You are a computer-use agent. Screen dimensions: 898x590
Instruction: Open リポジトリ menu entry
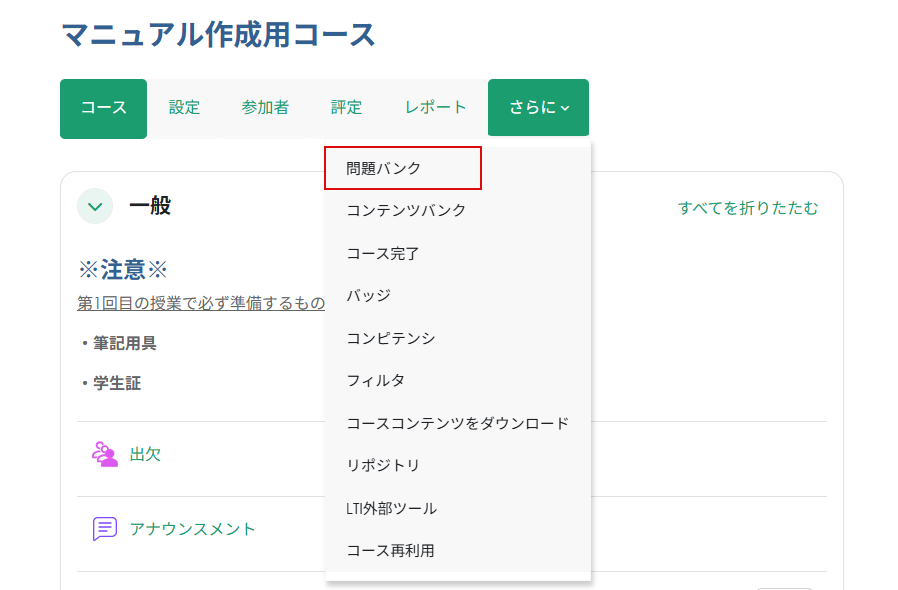[383, 466]
